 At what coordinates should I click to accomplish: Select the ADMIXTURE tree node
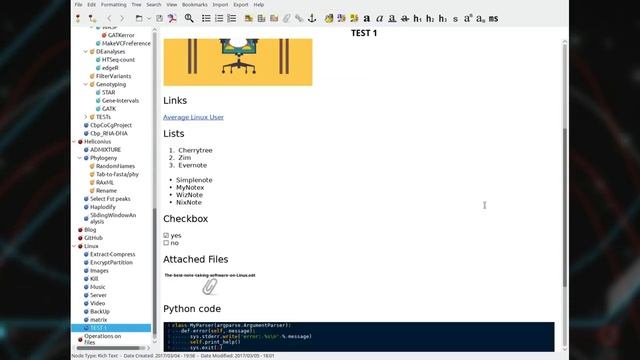pos(105,150)
